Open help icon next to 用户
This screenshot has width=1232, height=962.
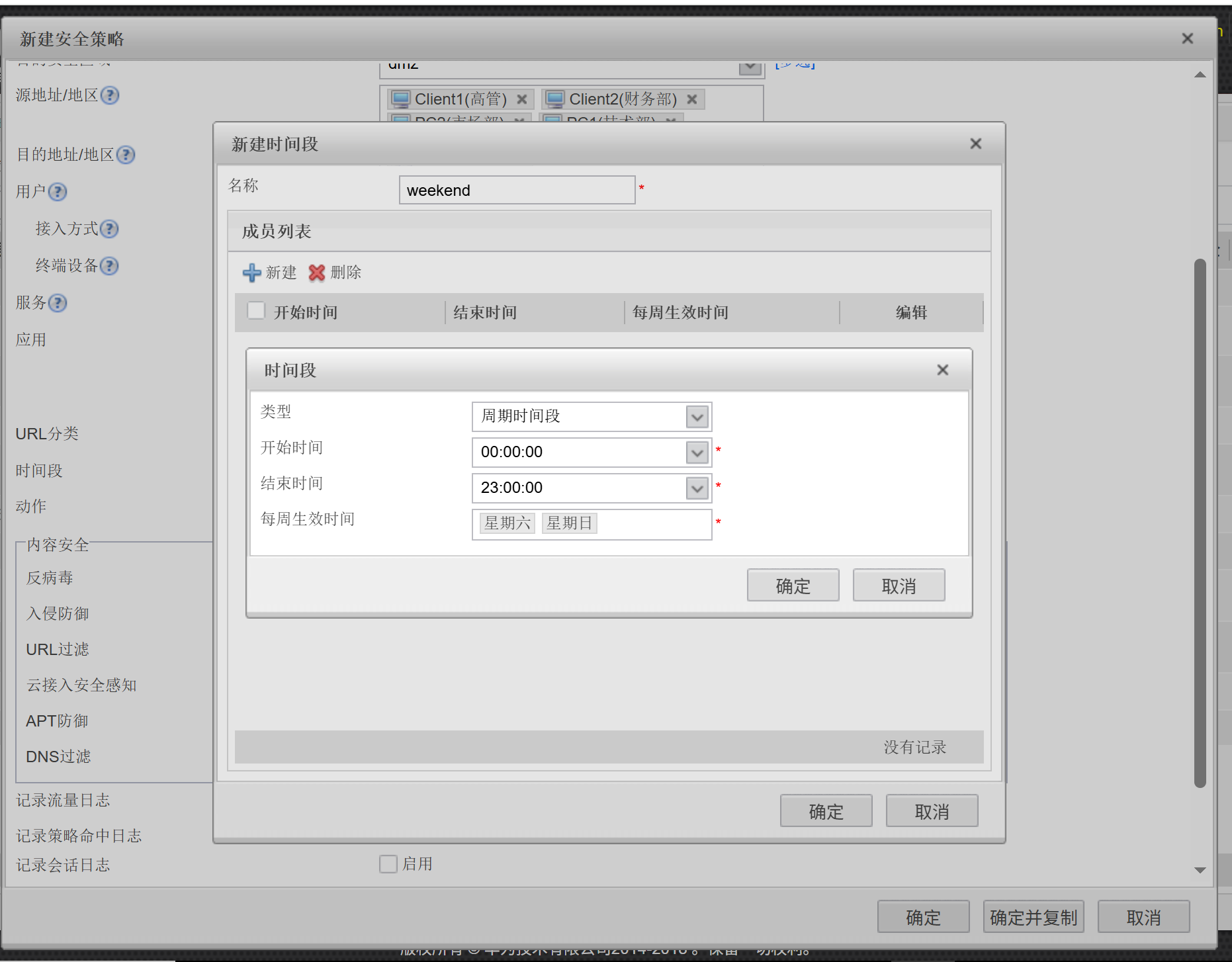58,192
